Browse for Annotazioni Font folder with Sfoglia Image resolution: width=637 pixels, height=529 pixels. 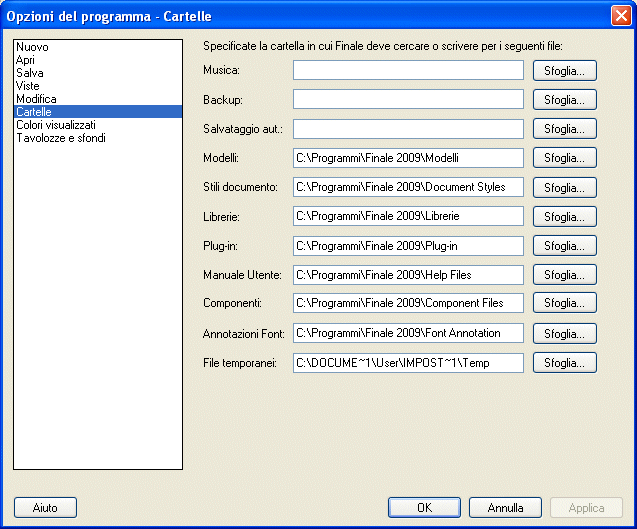click(565, 334)
